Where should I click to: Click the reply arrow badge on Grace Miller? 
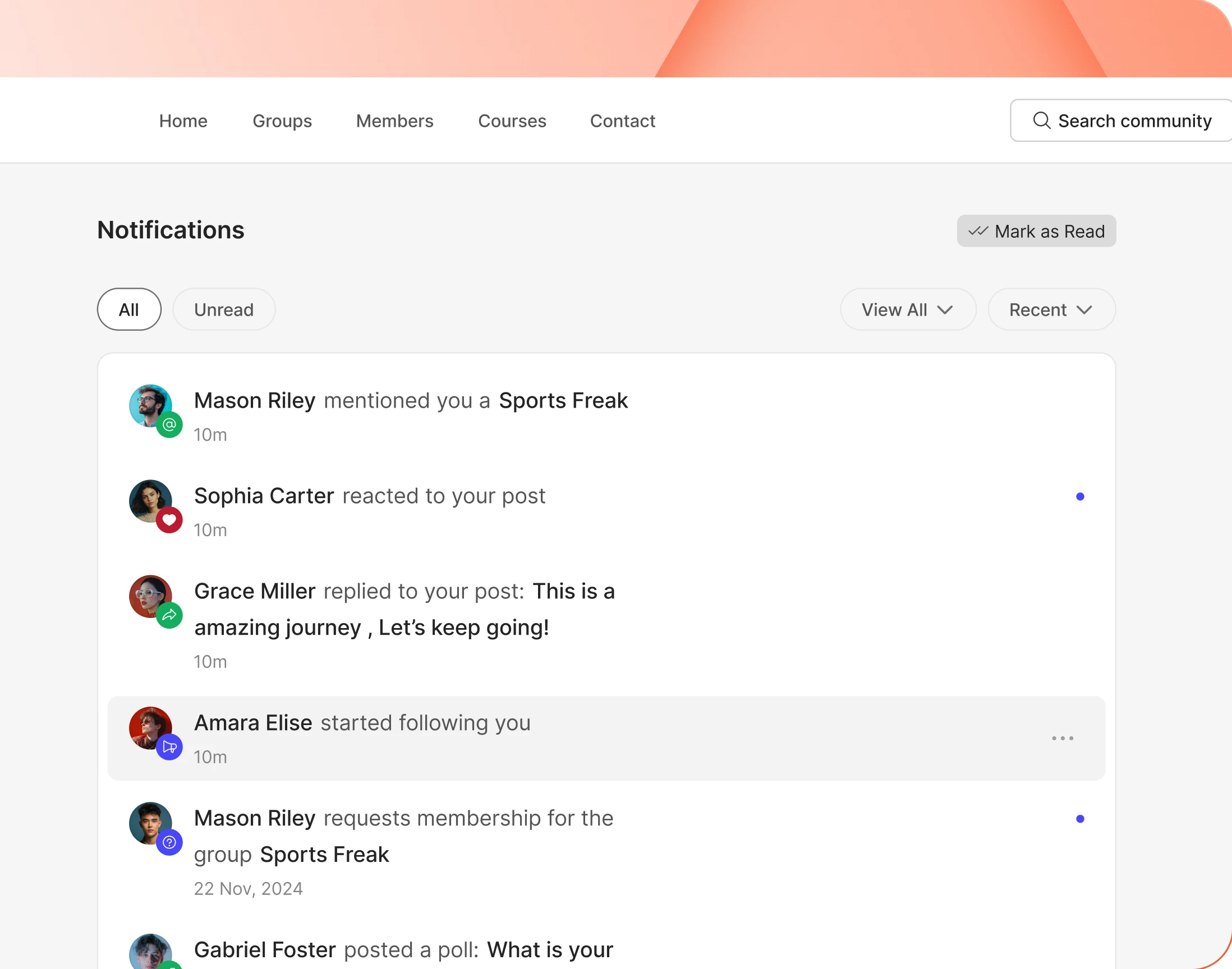[169, 615]
